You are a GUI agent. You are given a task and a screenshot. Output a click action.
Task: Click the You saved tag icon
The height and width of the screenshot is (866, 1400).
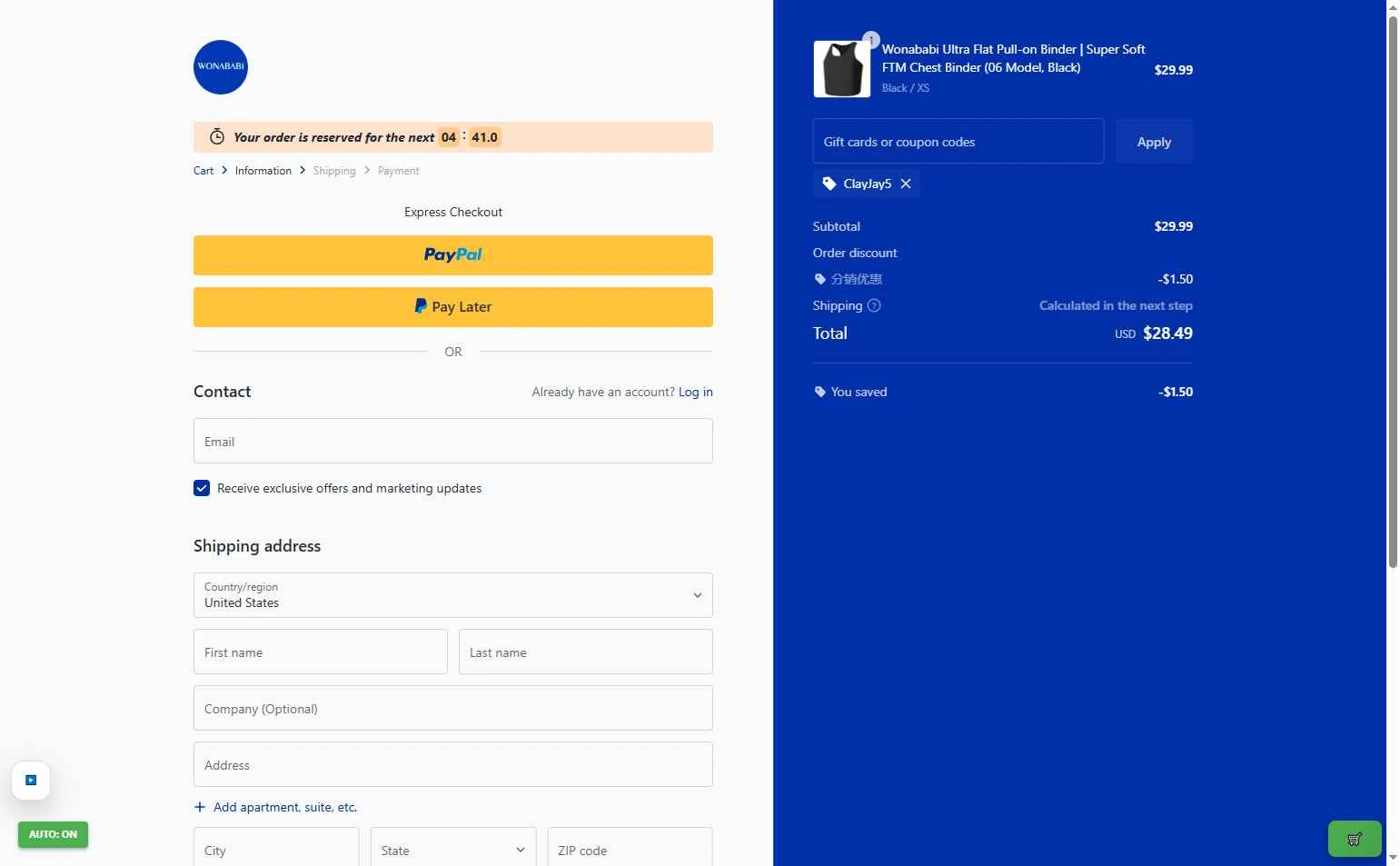pyautogui.click(x=820, y=392)
